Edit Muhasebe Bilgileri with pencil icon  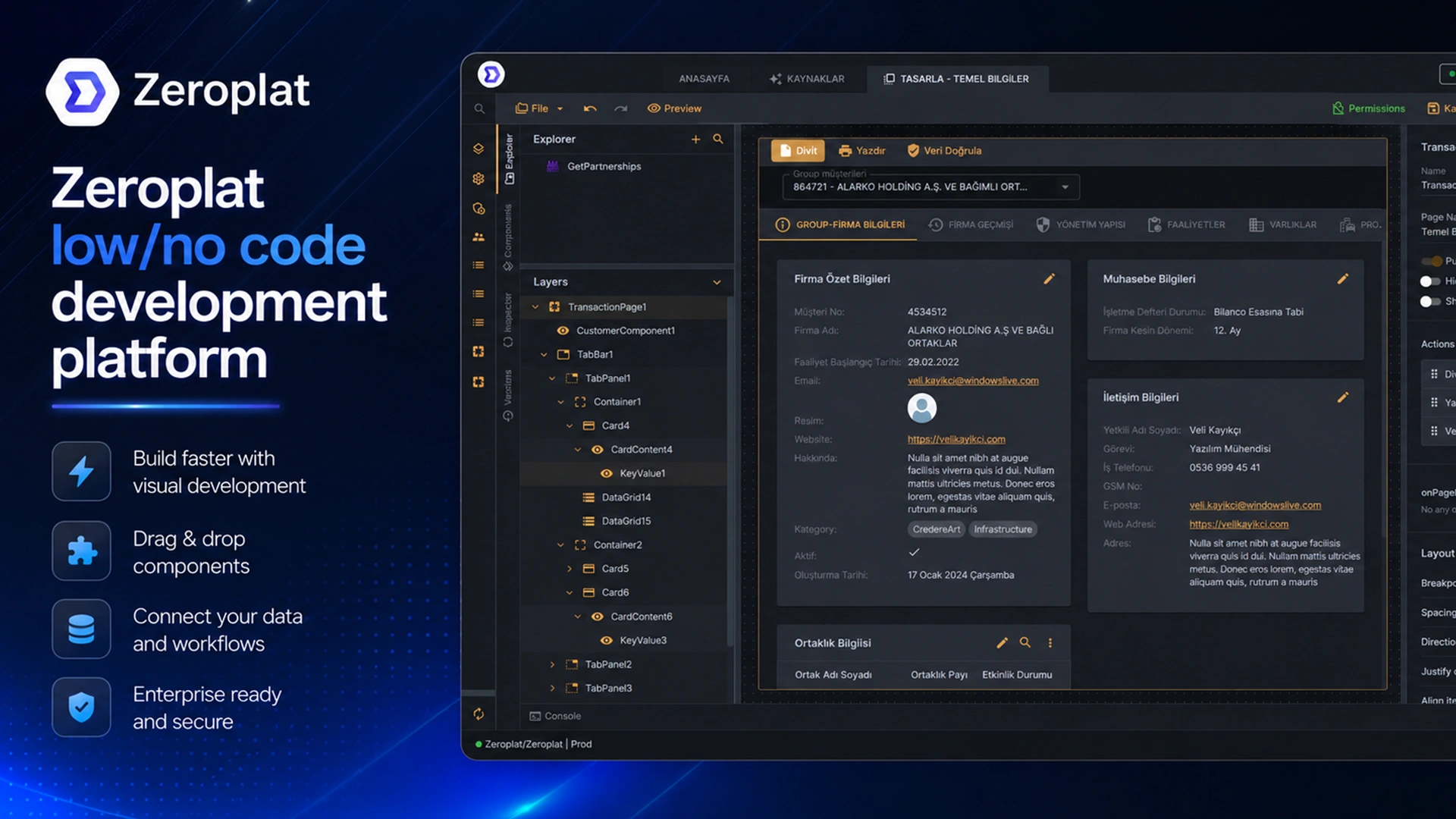[1343, 279]
